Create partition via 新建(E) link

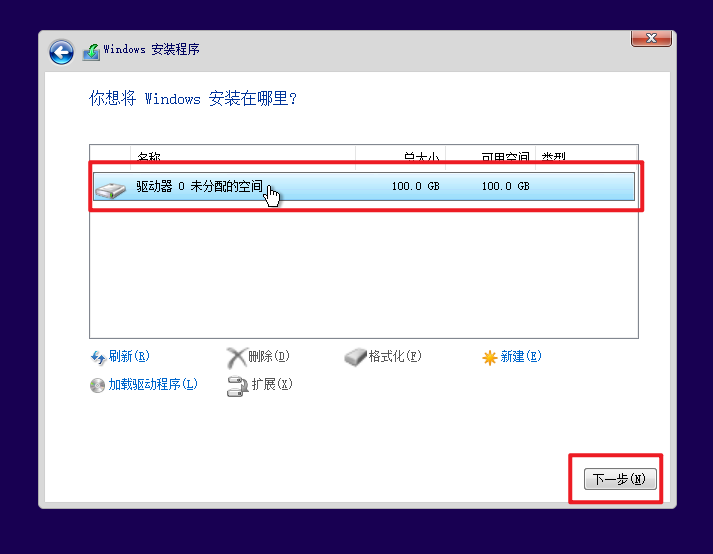click(x=521, y=357)
